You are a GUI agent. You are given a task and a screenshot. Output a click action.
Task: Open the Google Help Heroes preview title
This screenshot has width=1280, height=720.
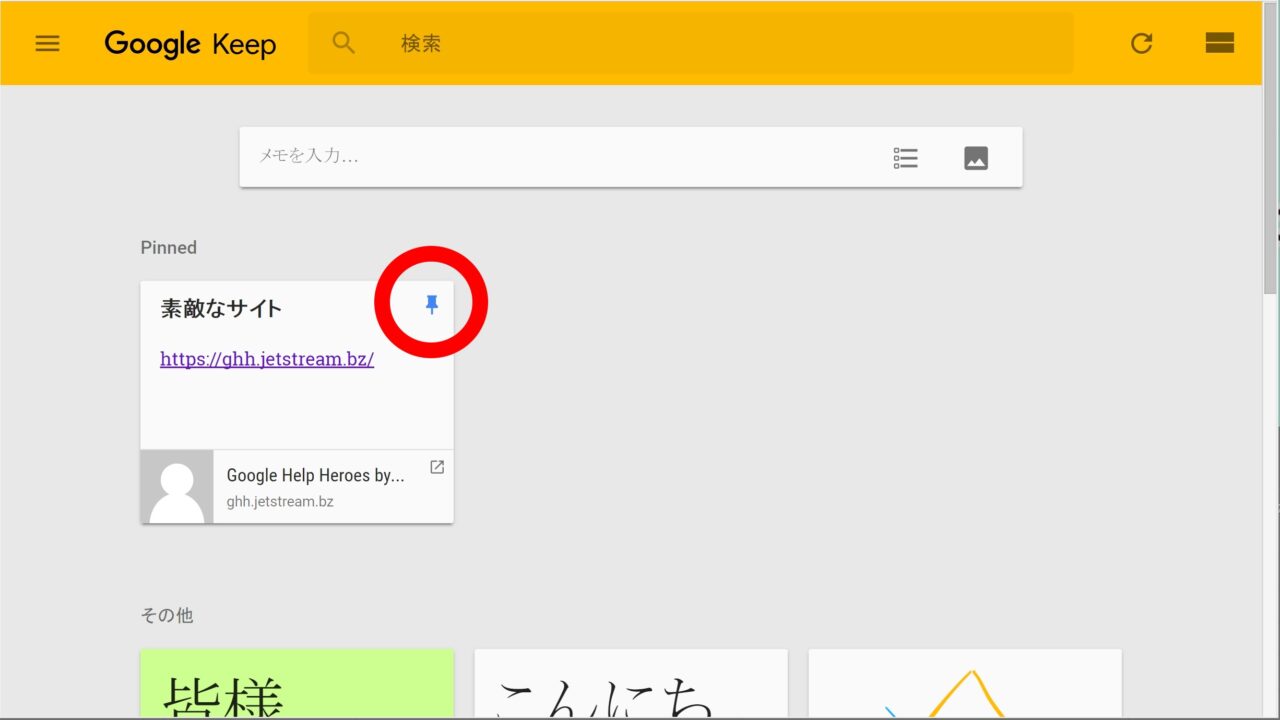[315, 476]
